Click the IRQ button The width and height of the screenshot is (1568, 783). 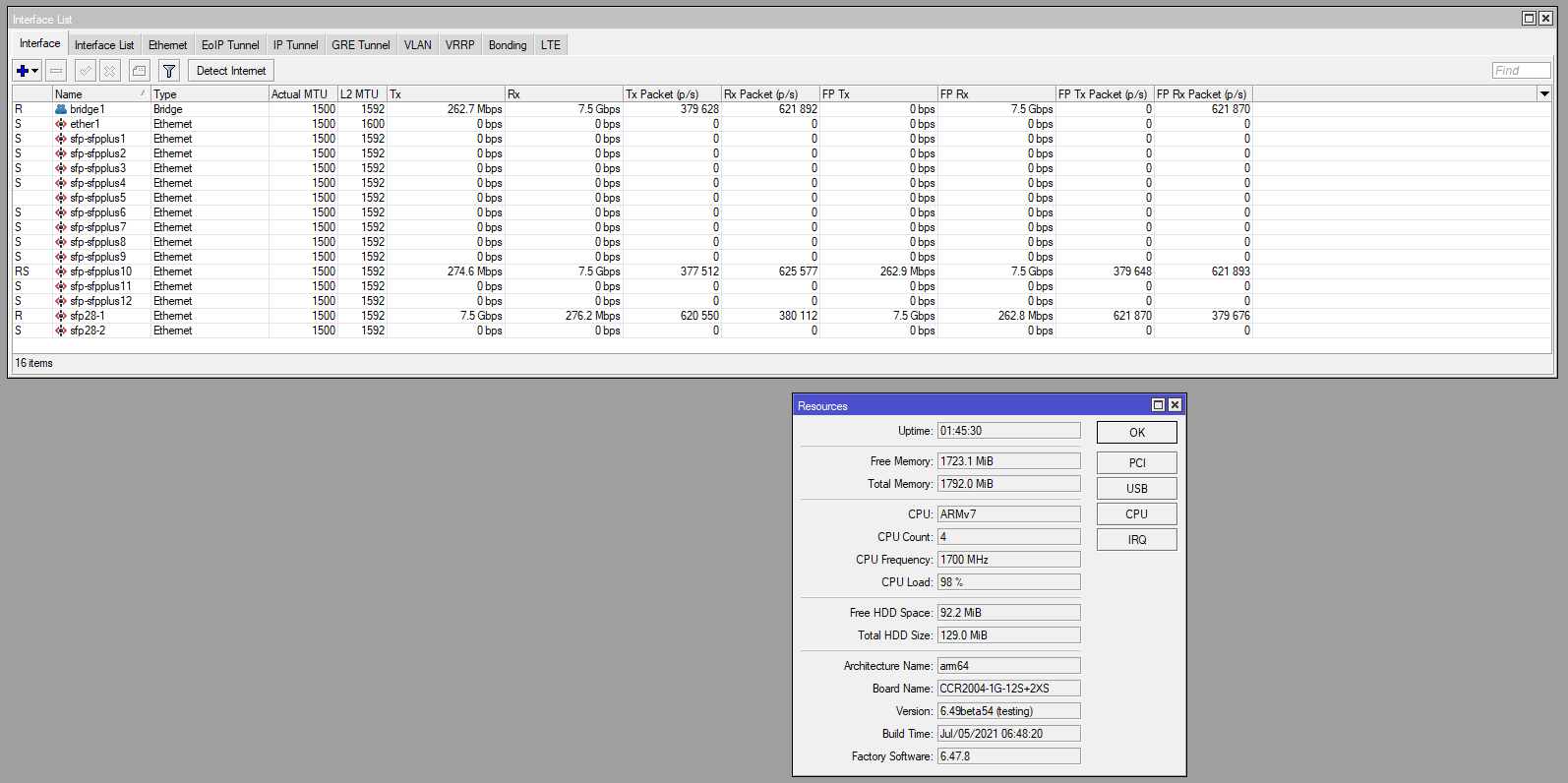pyautogui.click(x=1137, y=540)
